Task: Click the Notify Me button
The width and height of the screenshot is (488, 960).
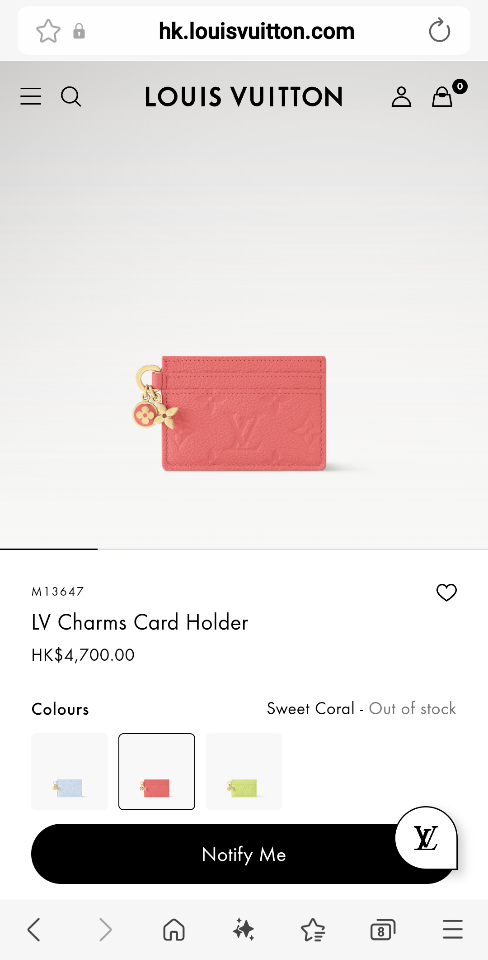Action: pyautogui.click(x=244, y=854)
